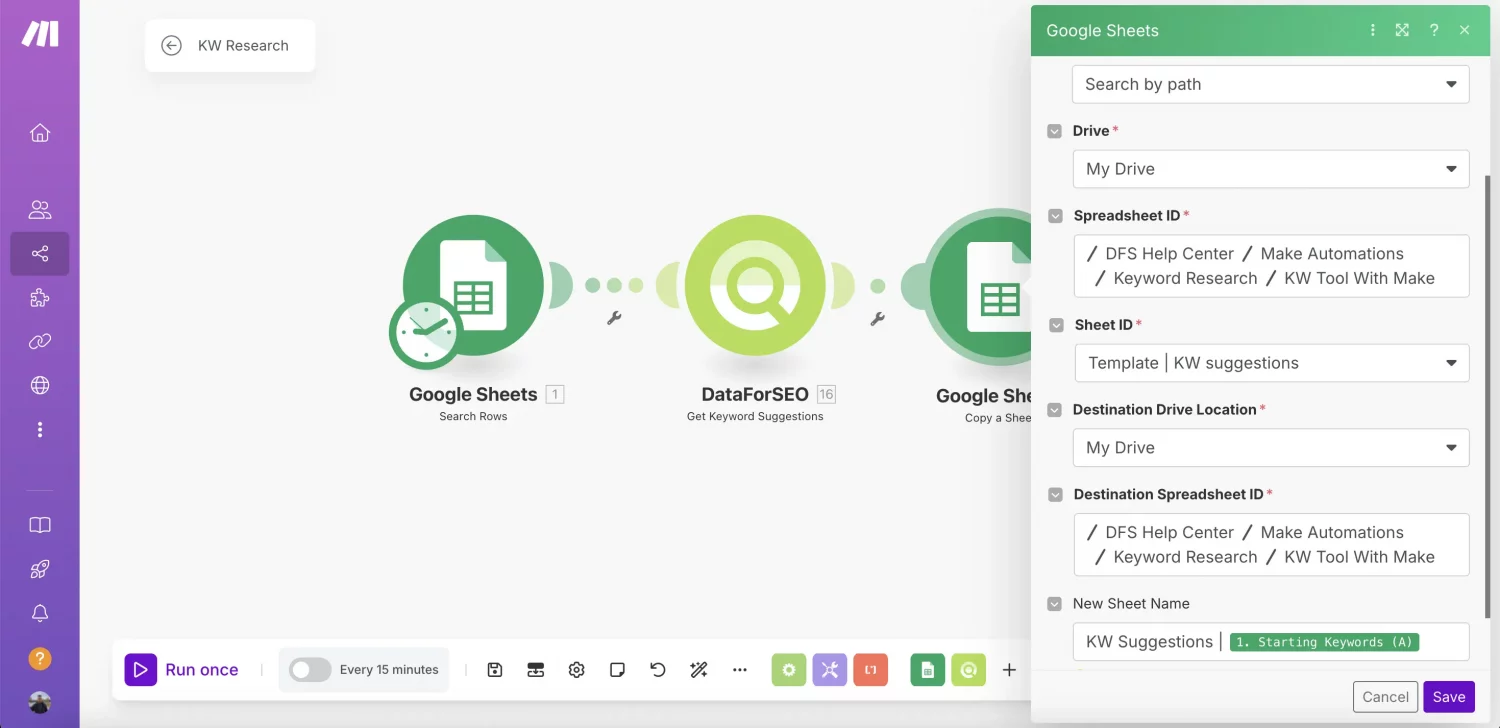Open the Drive dropdown

pyautogui.click(x=1271, y=169)
